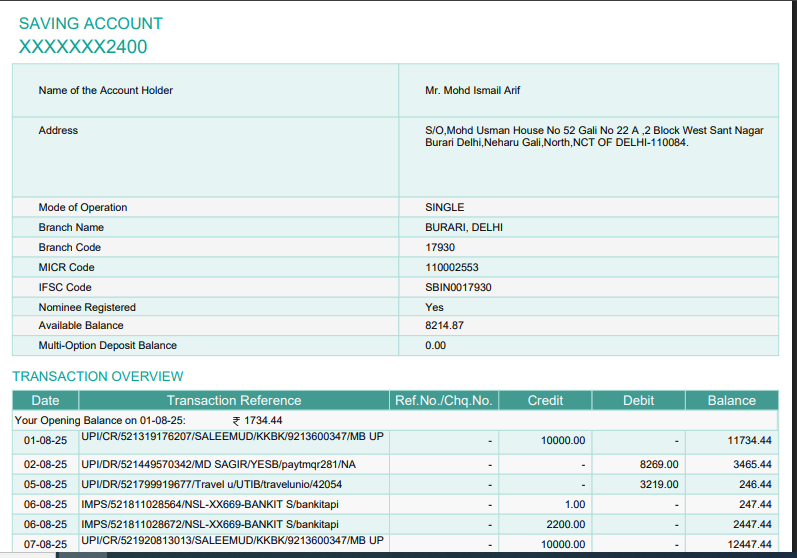Click account holder name Mr. Mohd Ismail Arif

click(472, 91)
